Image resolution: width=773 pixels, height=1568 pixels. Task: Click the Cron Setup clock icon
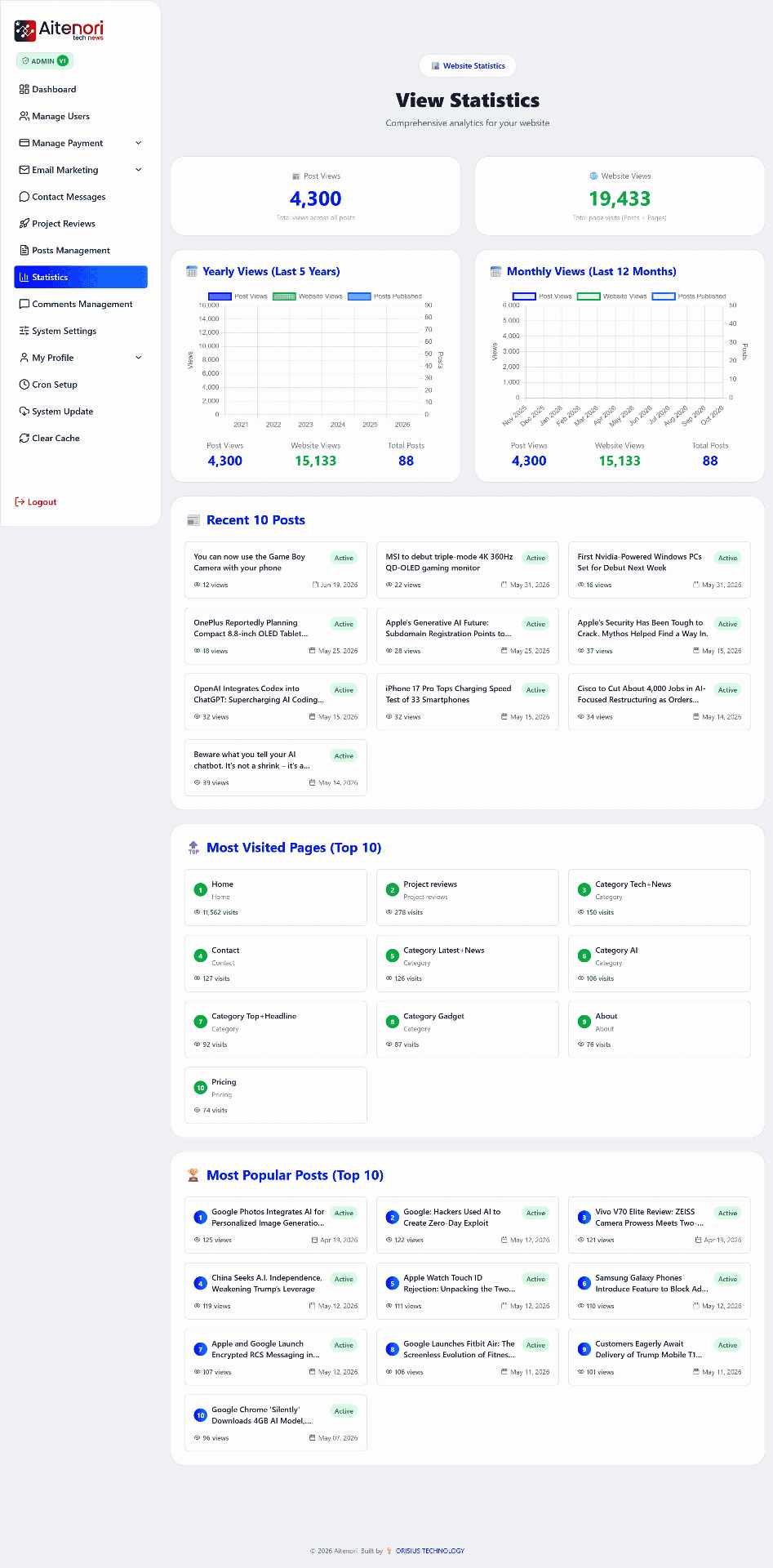click(x=24, y=385)
